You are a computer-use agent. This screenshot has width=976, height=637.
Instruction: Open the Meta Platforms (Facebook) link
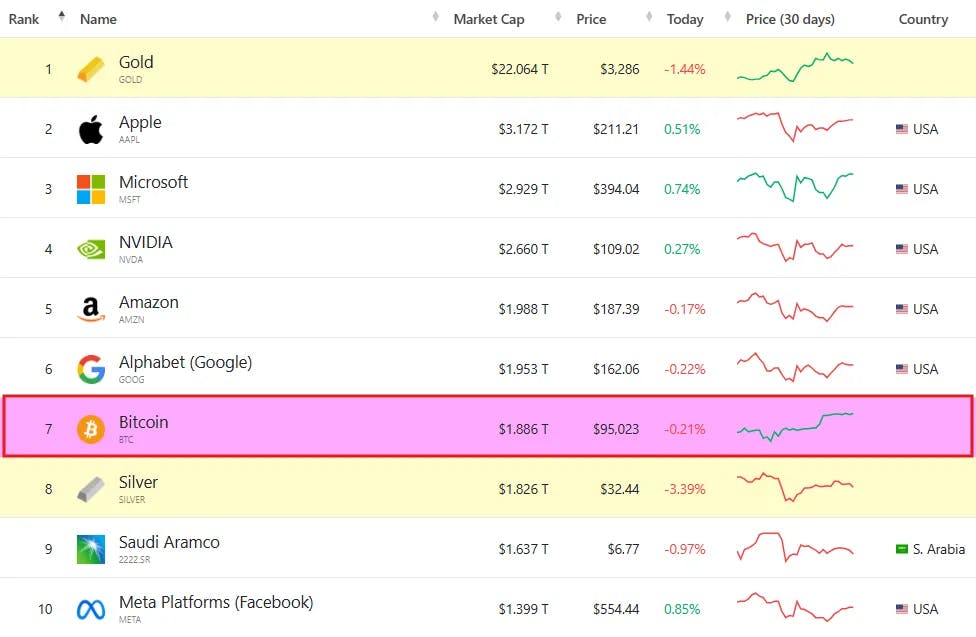pos(216,603)
